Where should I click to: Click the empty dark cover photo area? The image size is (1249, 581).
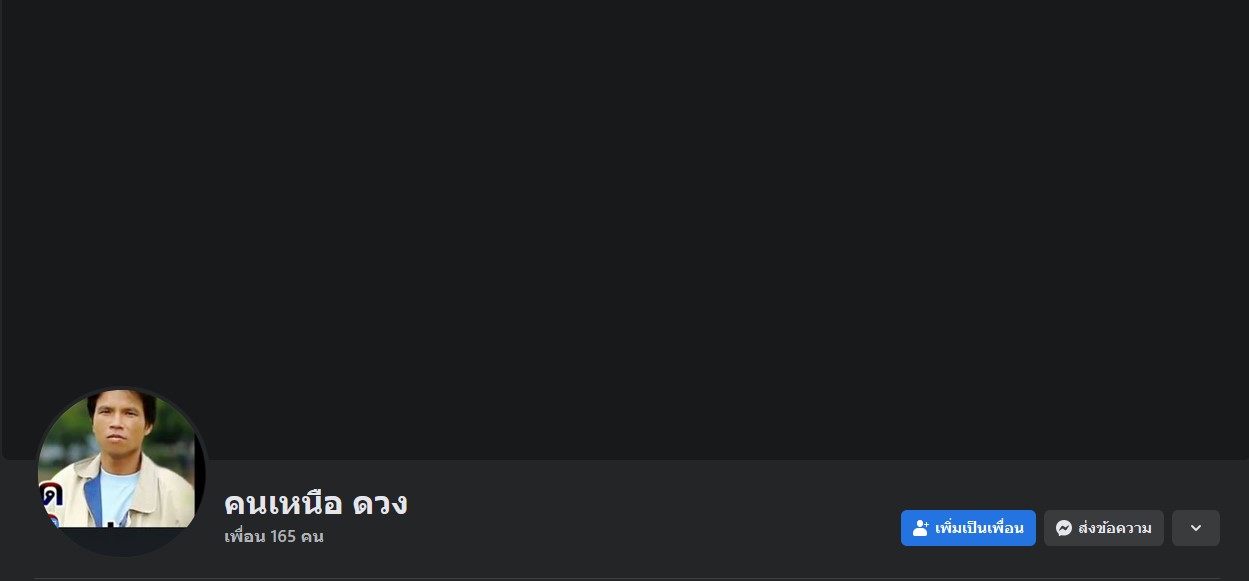[624, 230]
